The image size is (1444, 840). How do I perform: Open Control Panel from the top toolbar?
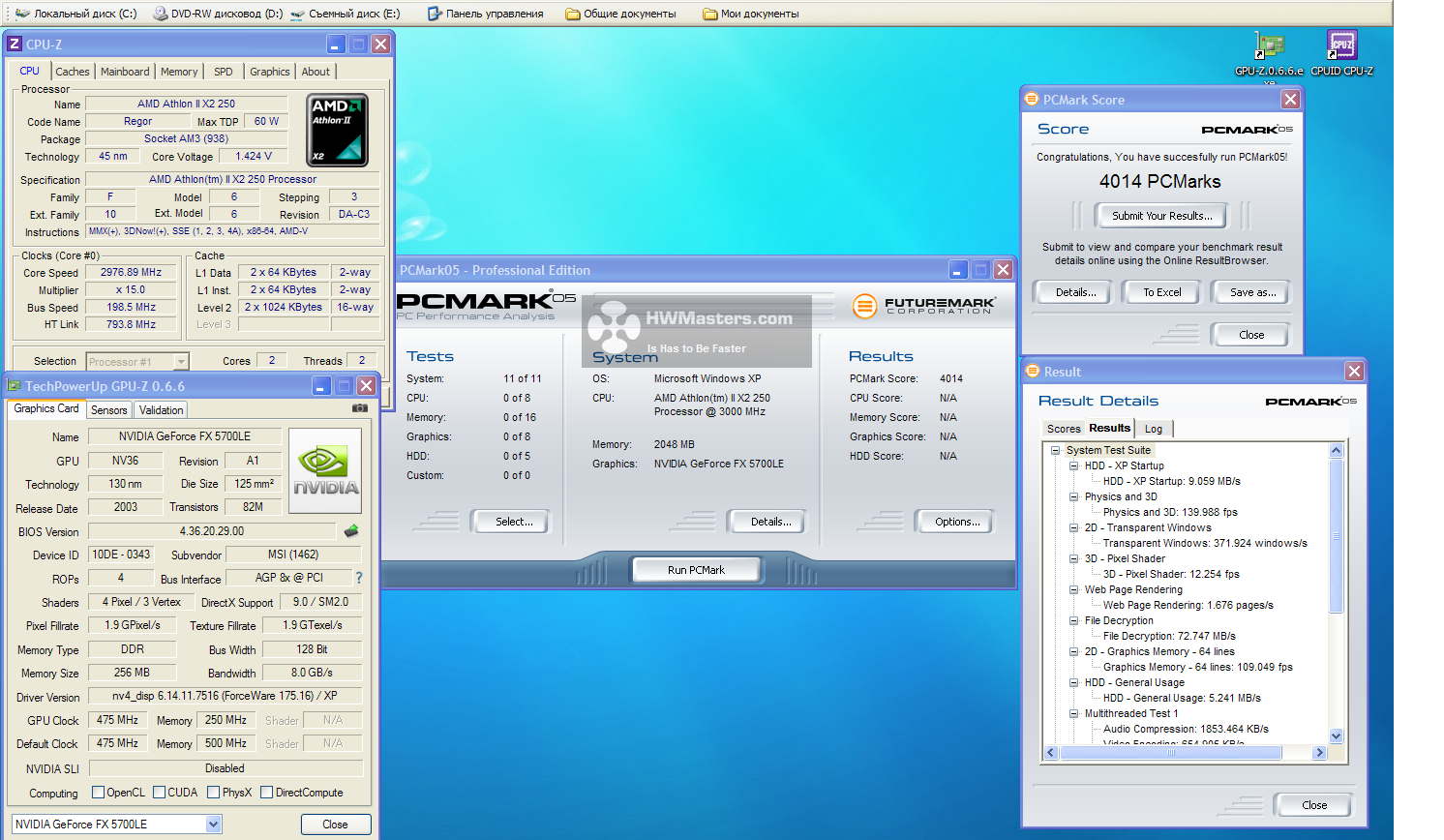click(x=486, y=14)
